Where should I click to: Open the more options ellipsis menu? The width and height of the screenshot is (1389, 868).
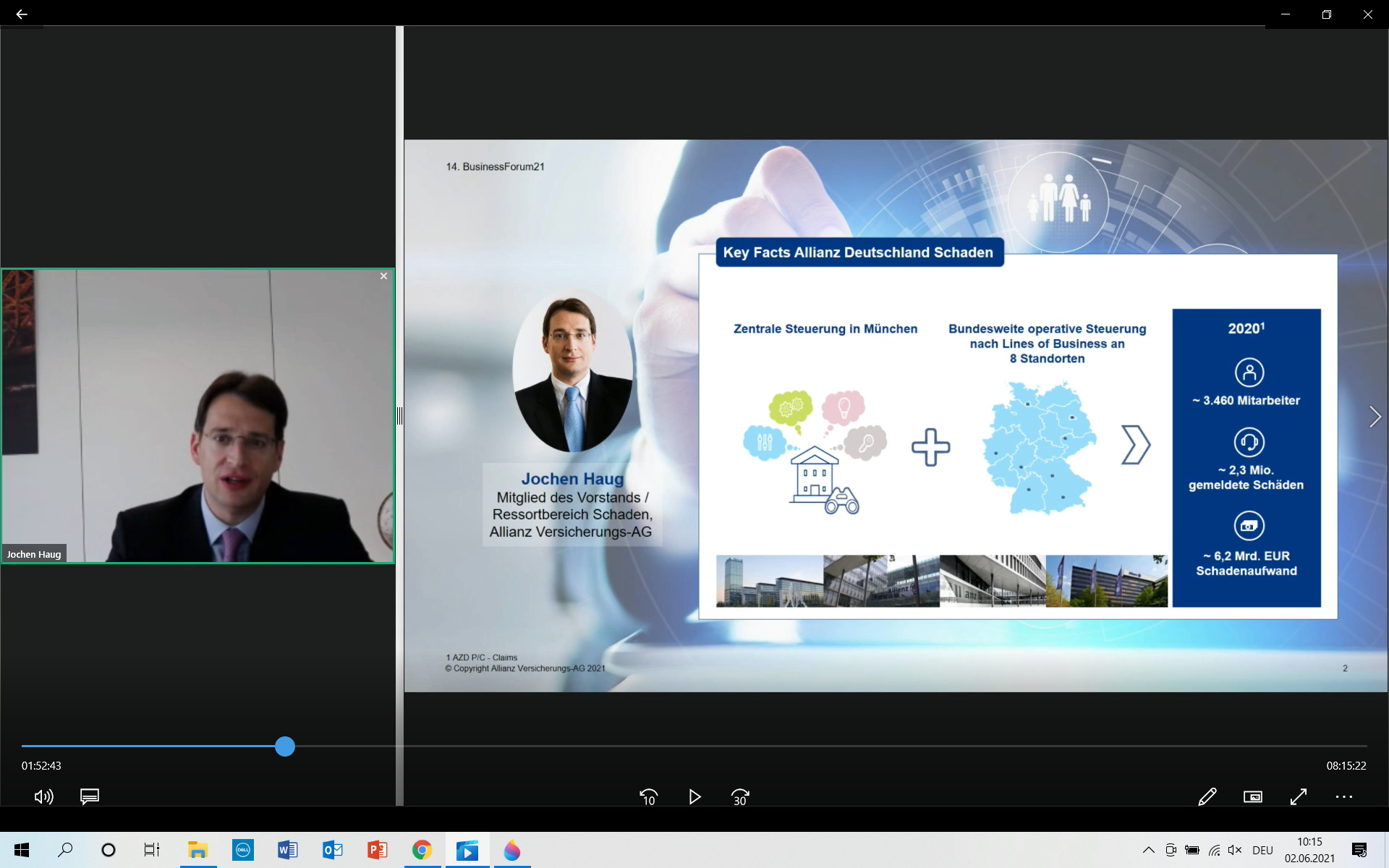point(1343,796)
